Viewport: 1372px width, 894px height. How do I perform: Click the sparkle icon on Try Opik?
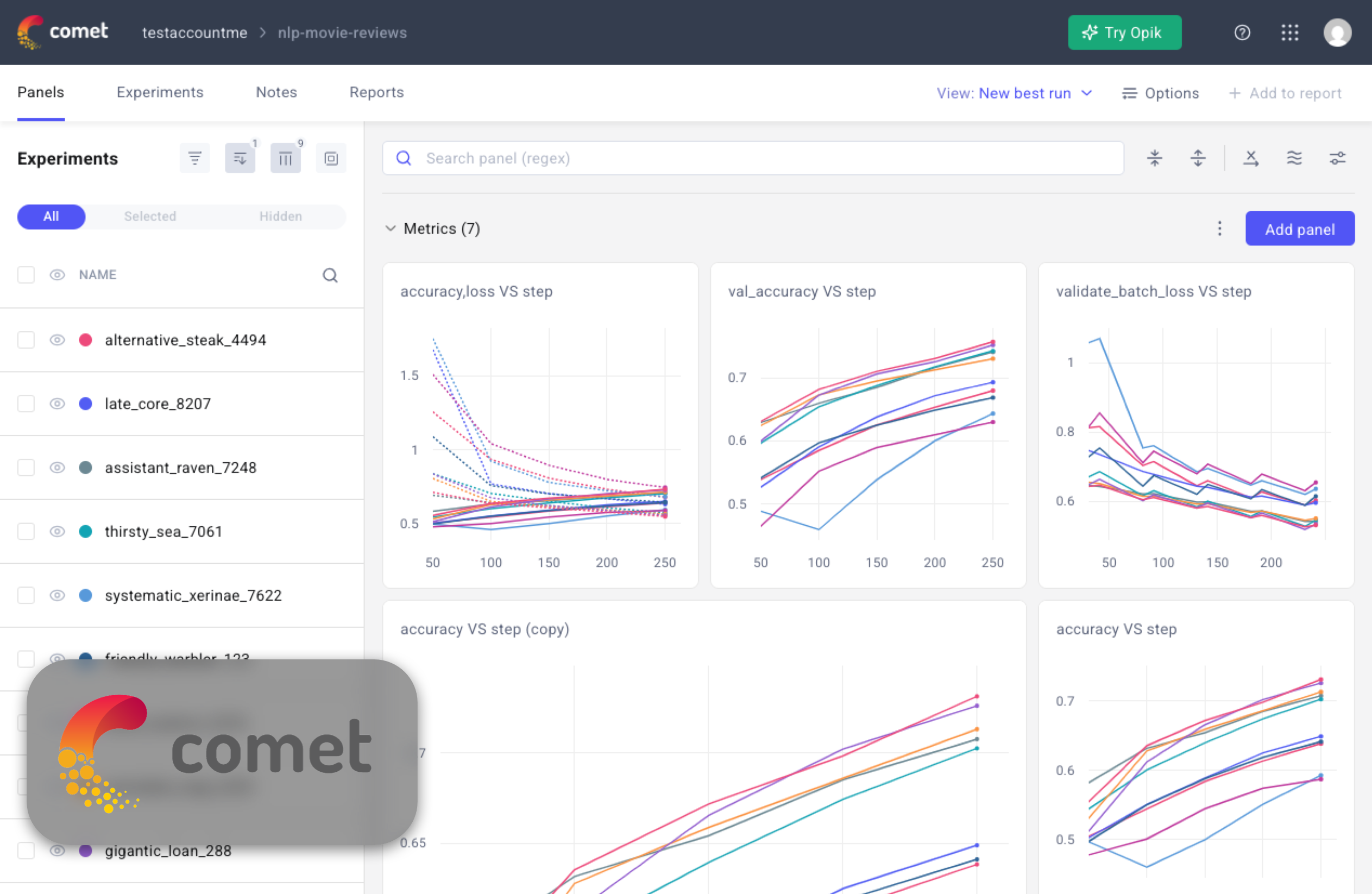click(x=1089, y=33)
